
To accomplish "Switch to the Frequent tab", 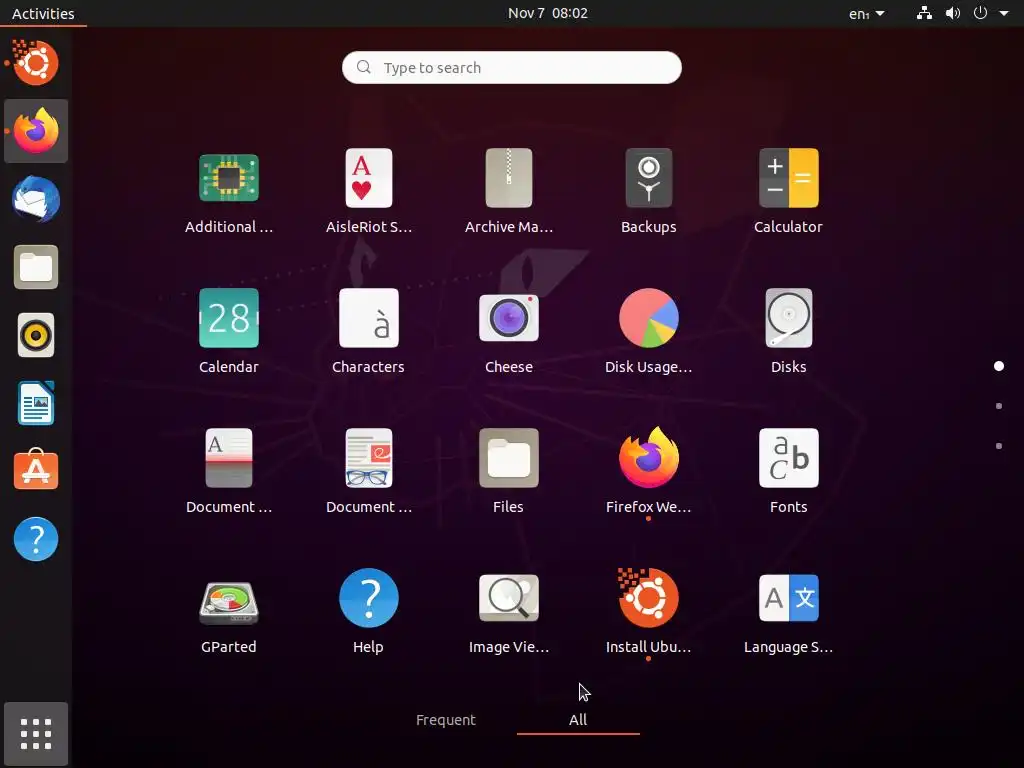I will [446, 720].
